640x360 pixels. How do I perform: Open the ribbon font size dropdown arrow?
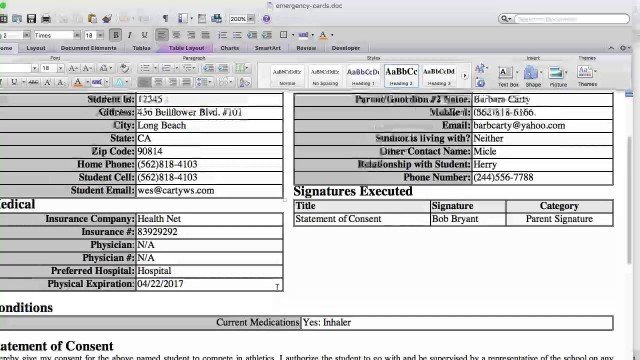tap(60, 68)
